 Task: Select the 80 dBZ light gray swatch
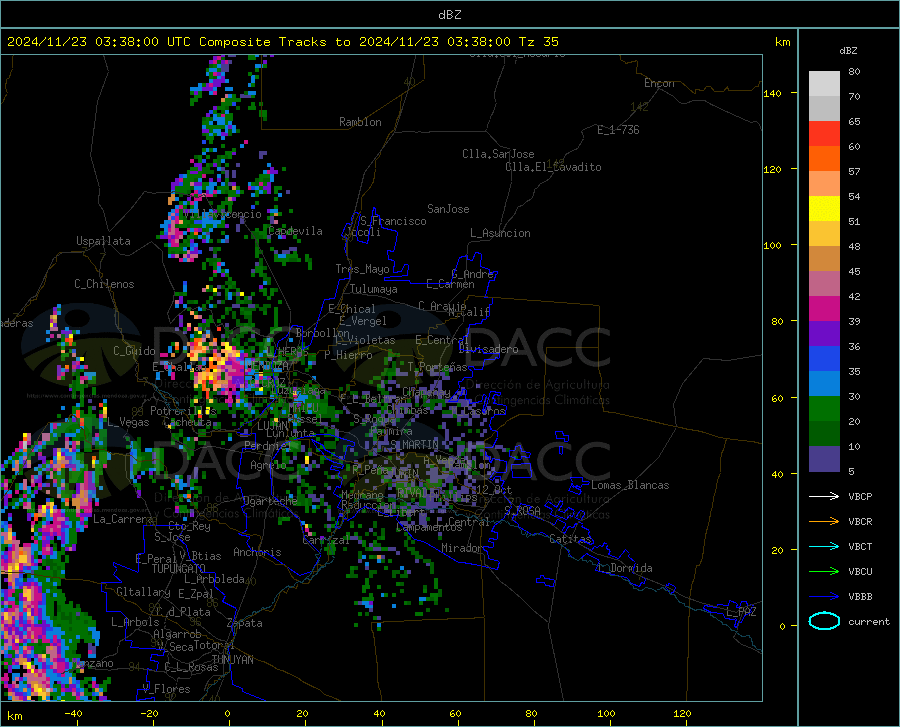pyautogui.click(x=824, y=84)
